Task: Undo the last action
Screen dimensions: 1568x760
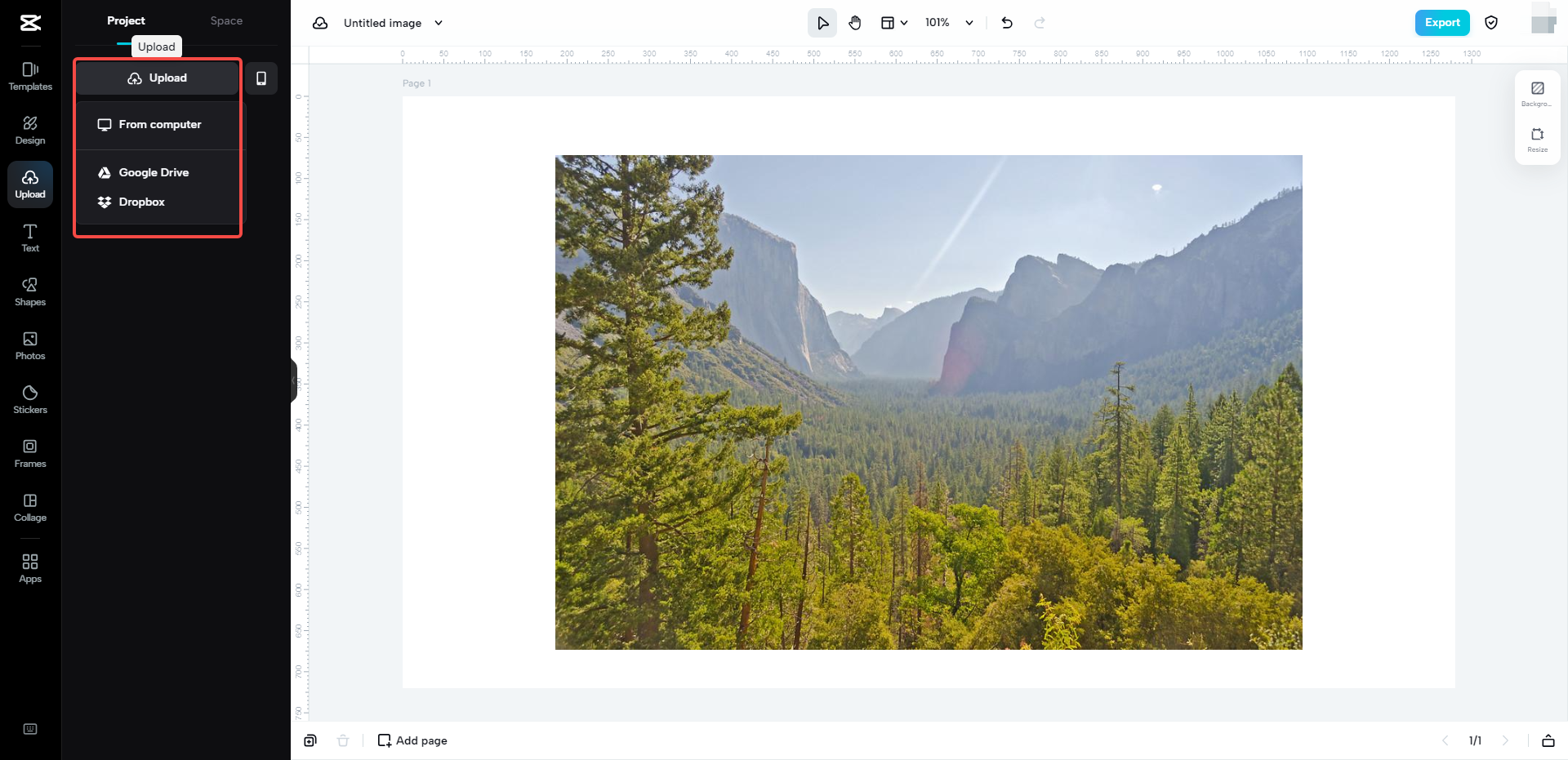Action: [x=1007, y=23]
